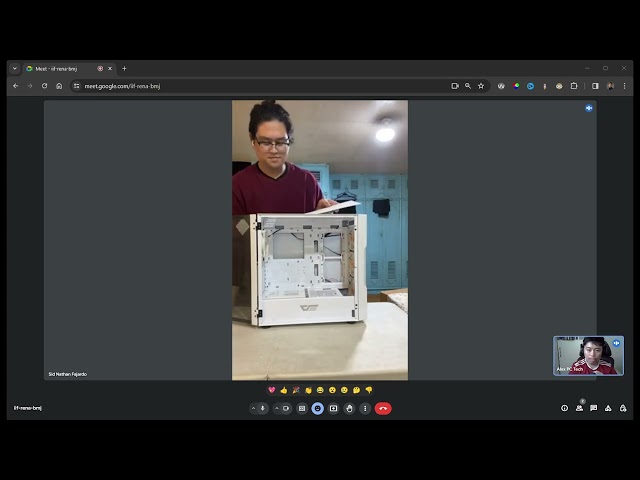Open the Chrome profile avatar

click(x=611, y=86)
